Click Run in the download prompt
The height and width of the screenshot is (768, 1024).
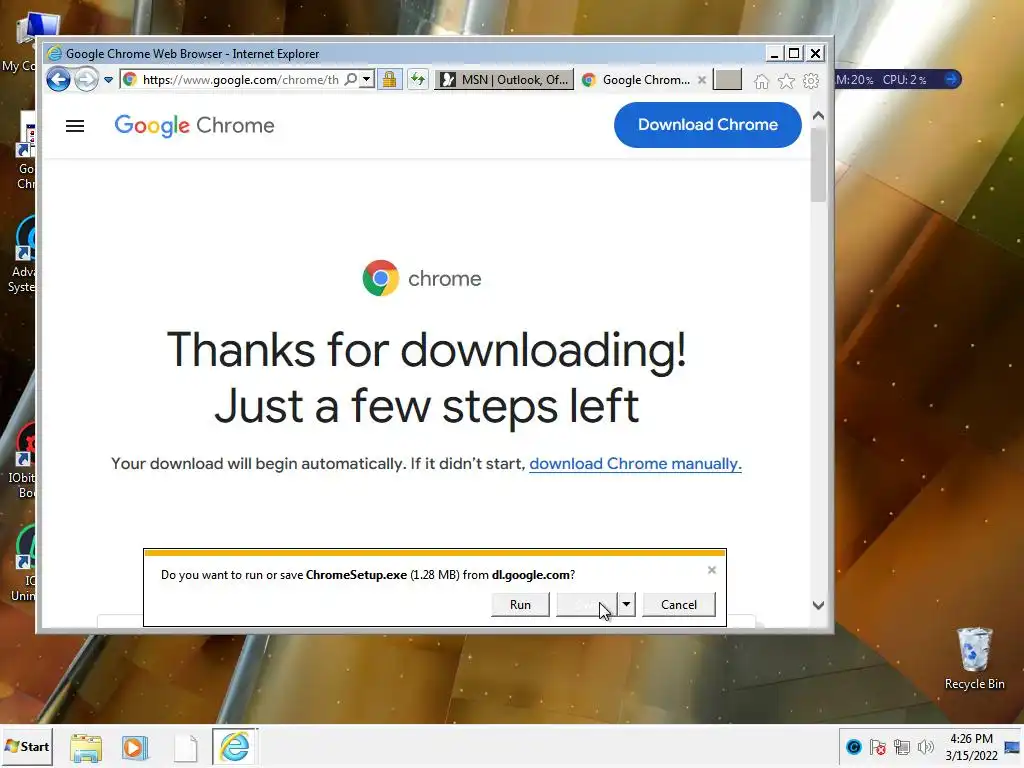click(520, 605)
